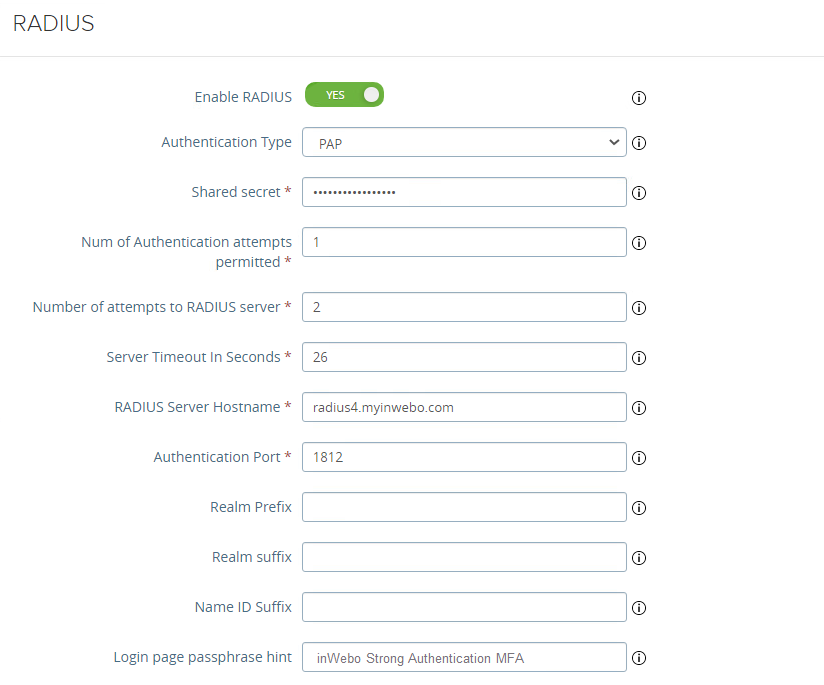Viewport: 824px width, 685px height.
Task: Open the Login page passphrase hint info icon
Action: tap(638, 657)
